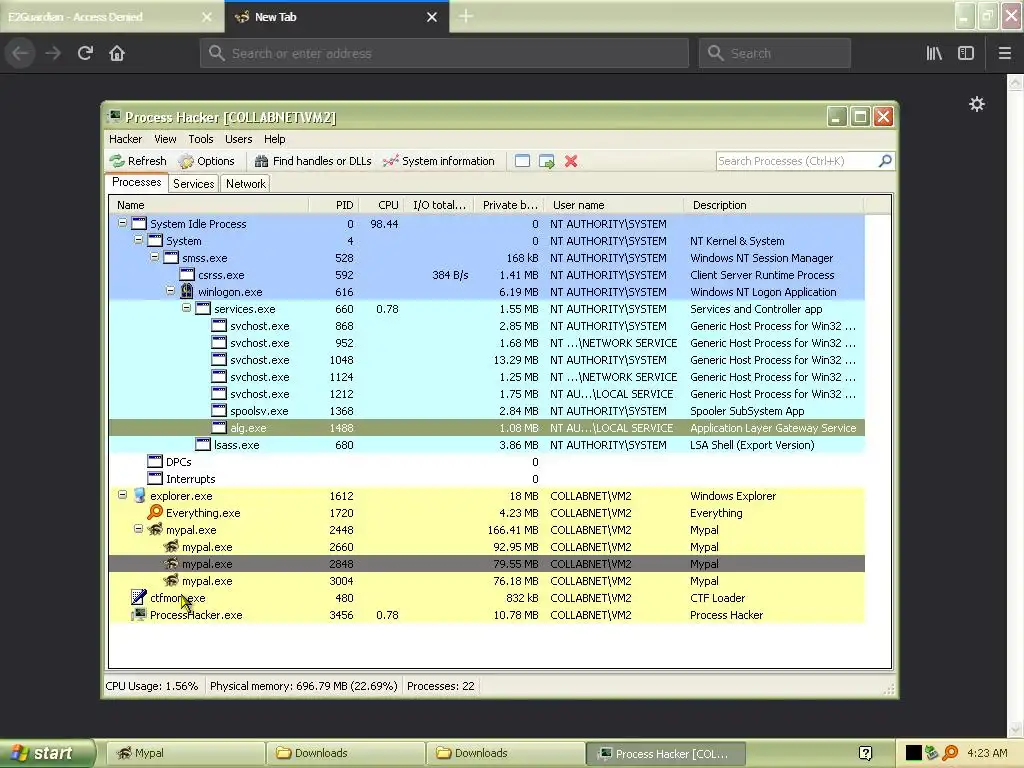The image size is (1024, 768).
Task: Click the explorer.exe process icon
Action: [139, 496]
